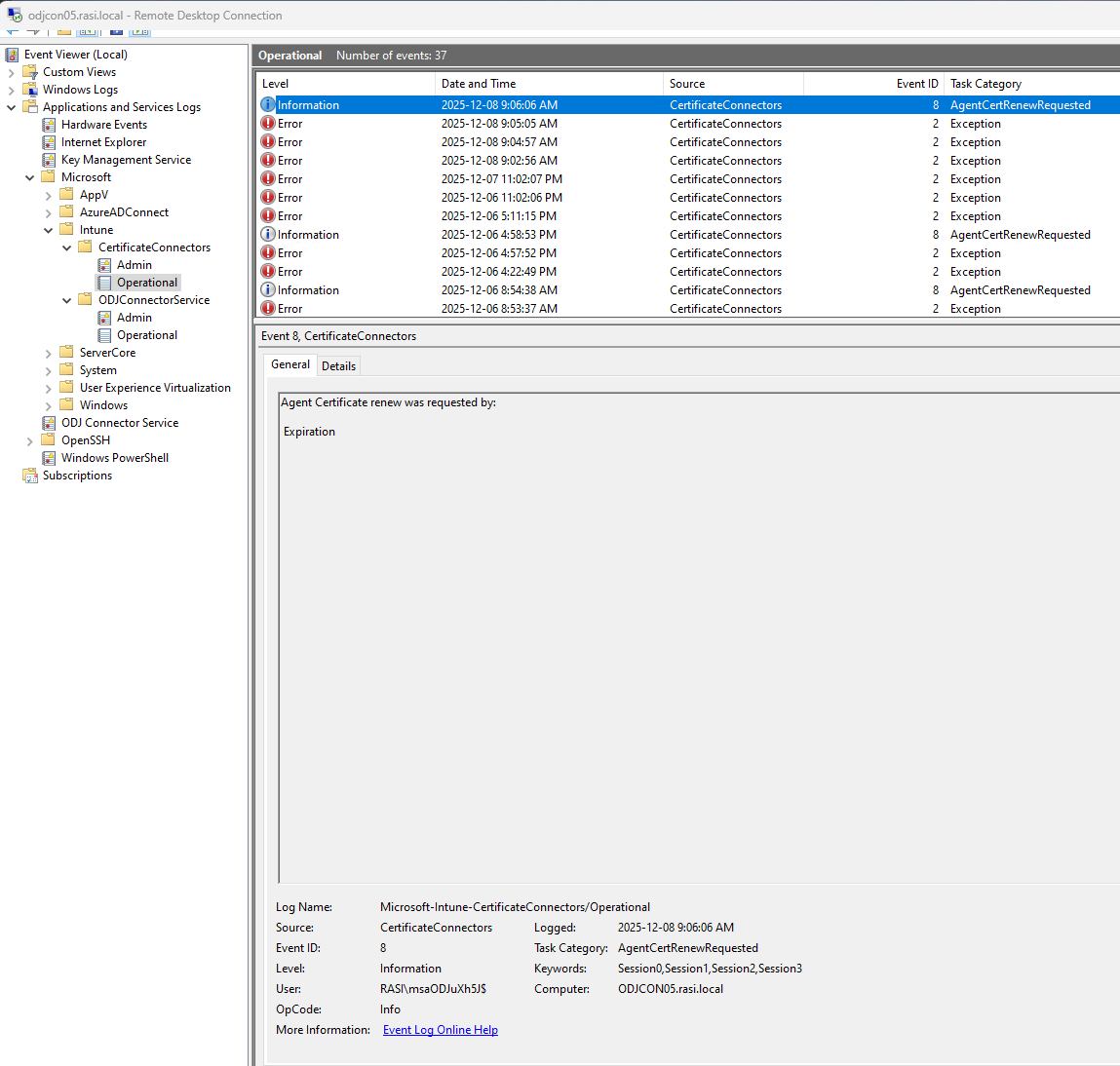Click the information icon on the 8:54:38 AM event
This screenshot has width=1120, height=1066.
(x=268, y=289)
